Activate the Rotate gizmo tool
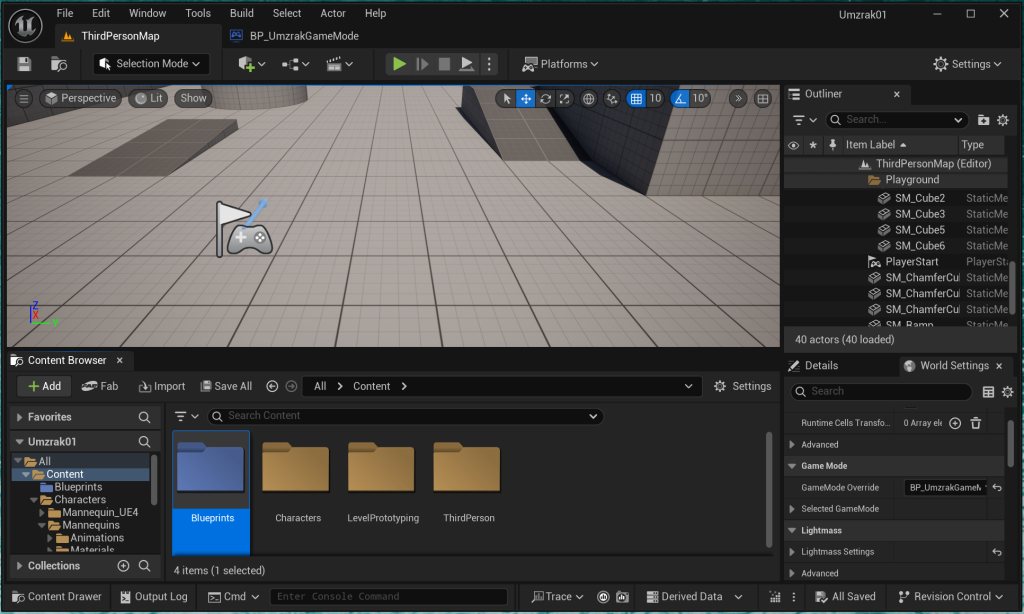This screenshot has height=614, width=1024. point(545,98)
